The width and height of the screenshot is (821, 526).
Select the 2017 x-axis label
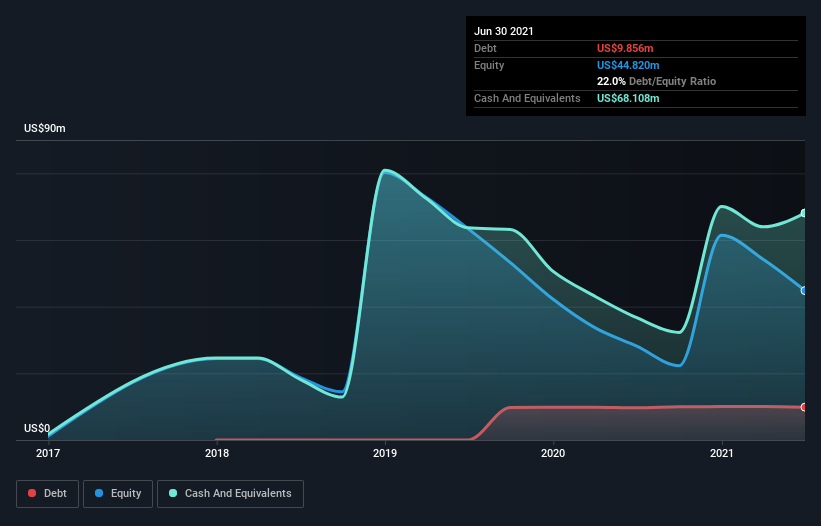pos(48,453)
